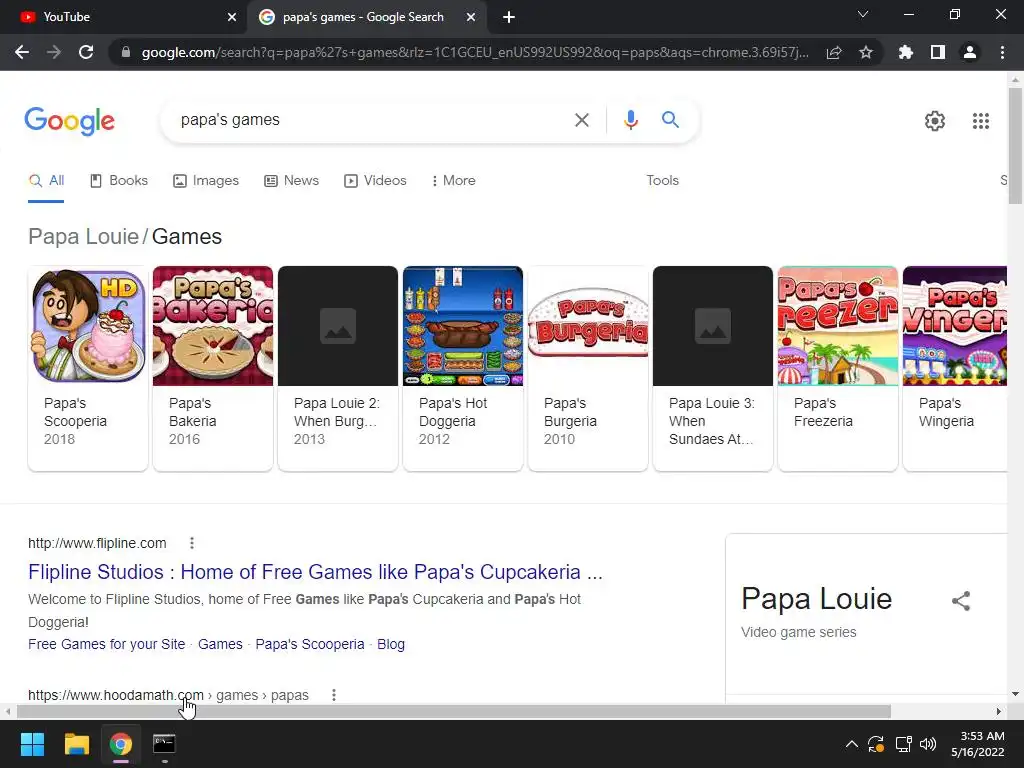1024x768 pixels.
Task: Open options for hoodamath.com result
Action: coord(334,695)
